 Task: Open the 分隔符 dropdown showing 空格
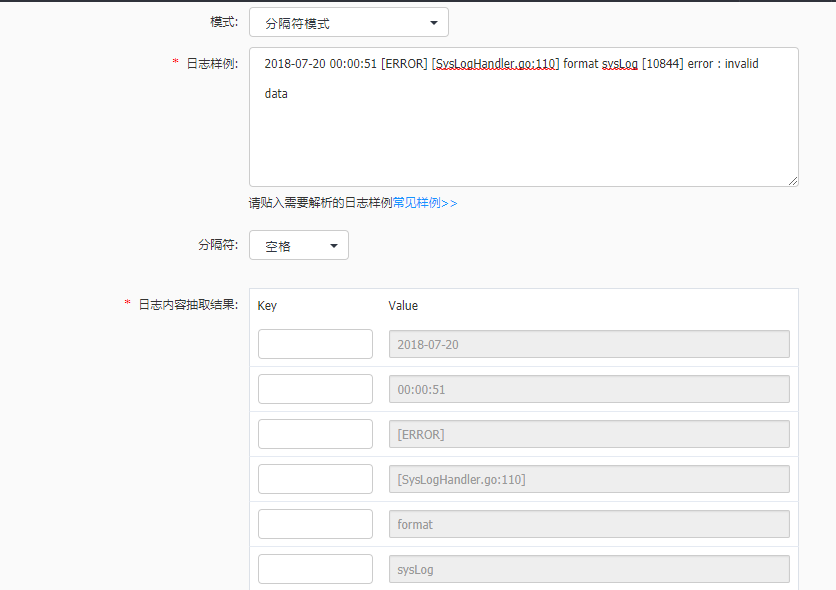[x=299, y=245]
